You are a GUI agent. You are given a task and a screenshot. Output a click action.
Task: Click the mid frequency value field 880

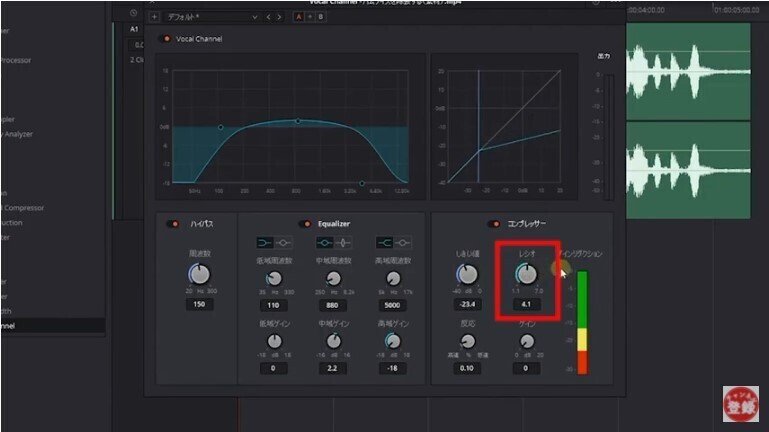tap(333, 305)
